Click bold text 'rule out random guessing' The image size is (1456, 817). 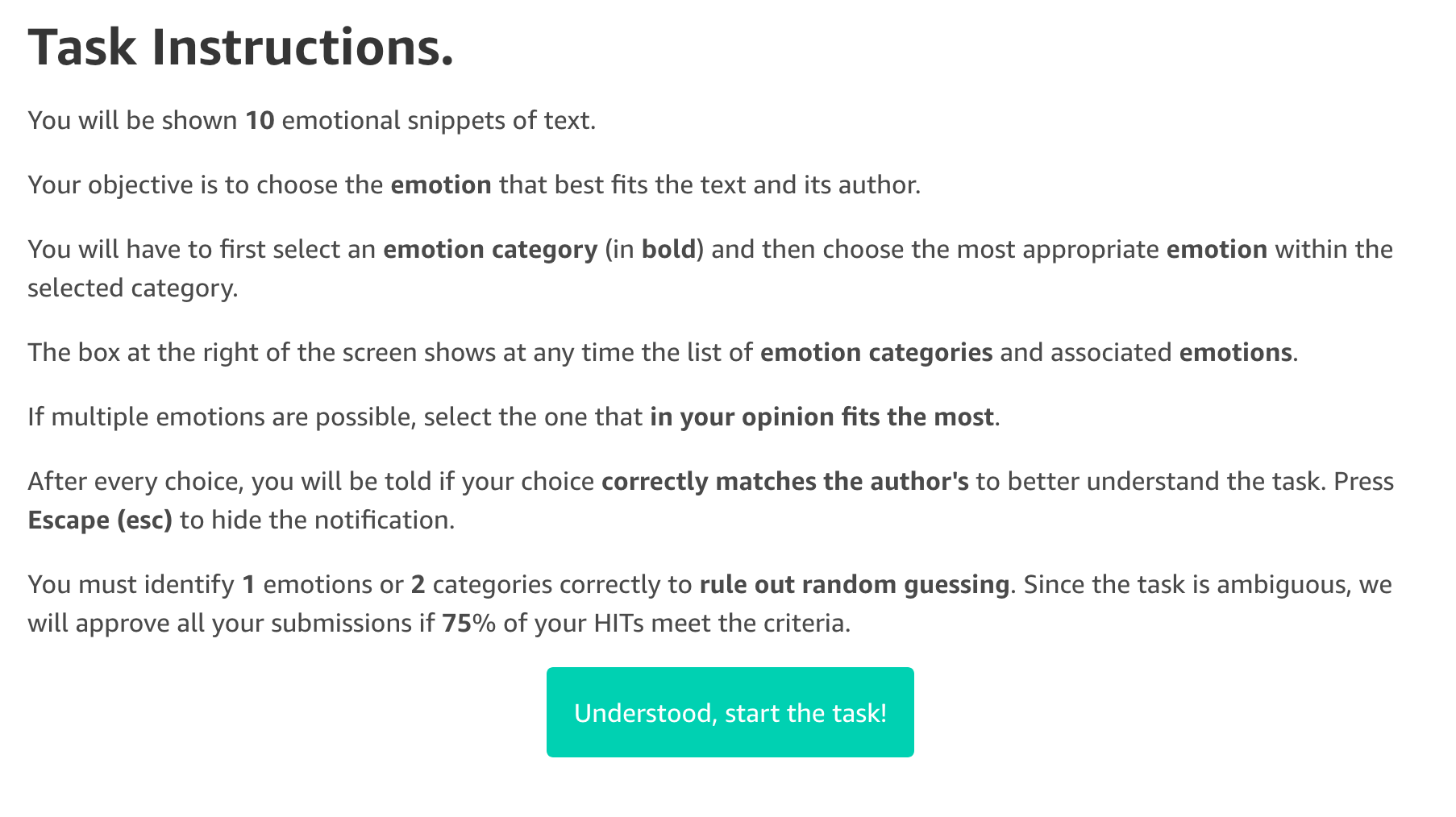coord(855,585)
